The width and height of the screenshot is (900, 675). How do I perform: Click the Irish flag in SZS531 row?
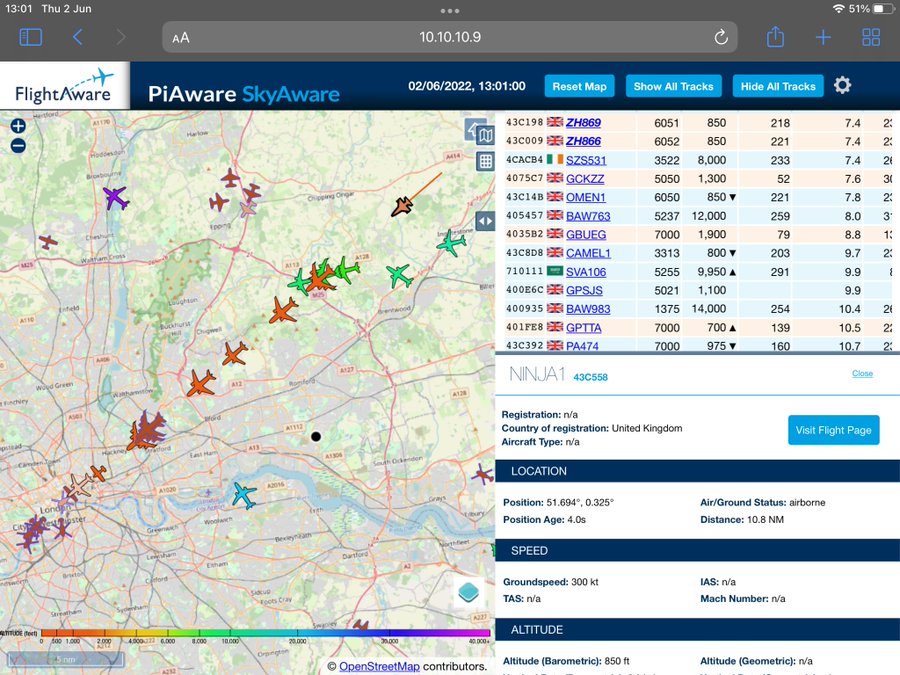[554, 159]
